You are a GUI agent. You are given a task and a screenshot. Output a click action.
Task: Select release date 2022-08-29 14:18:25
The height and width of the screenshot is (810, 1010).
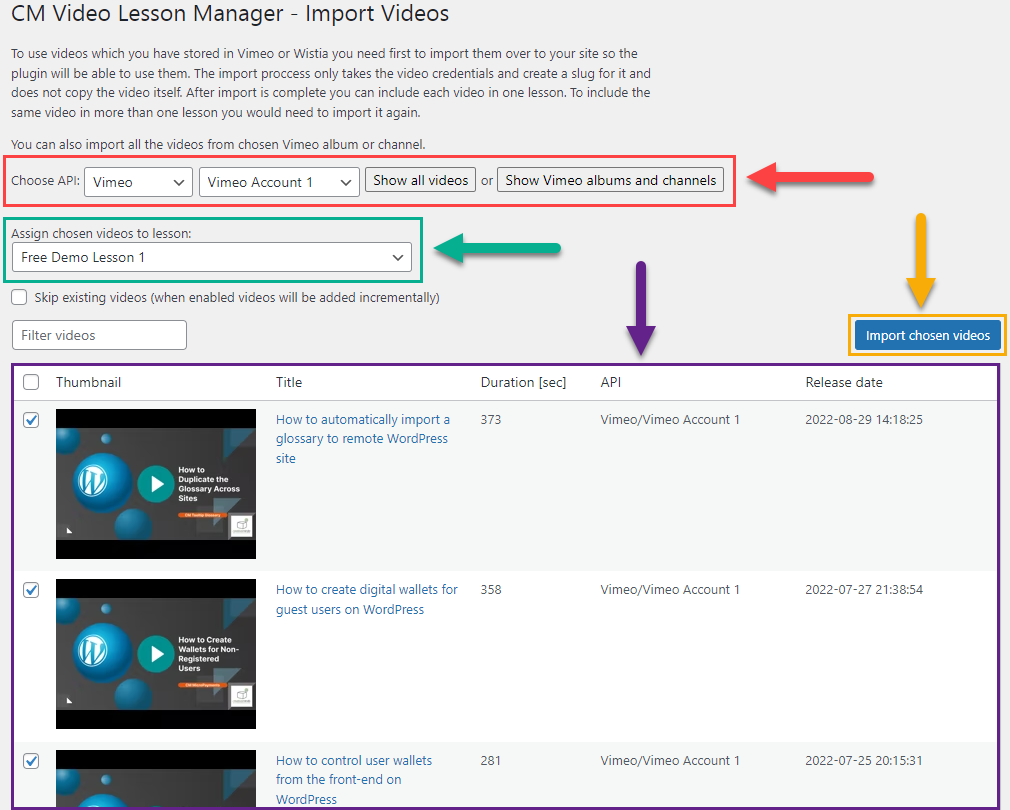pos(864,419)
